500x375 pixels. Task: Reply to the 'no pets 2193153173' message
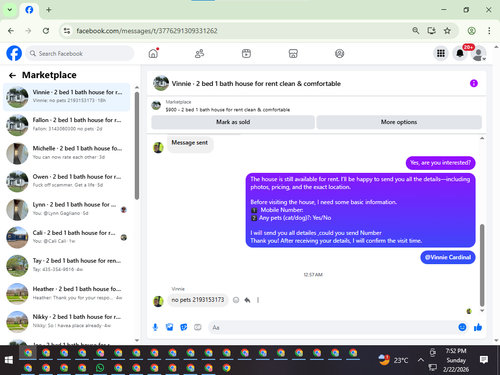[x=247, y=300]
